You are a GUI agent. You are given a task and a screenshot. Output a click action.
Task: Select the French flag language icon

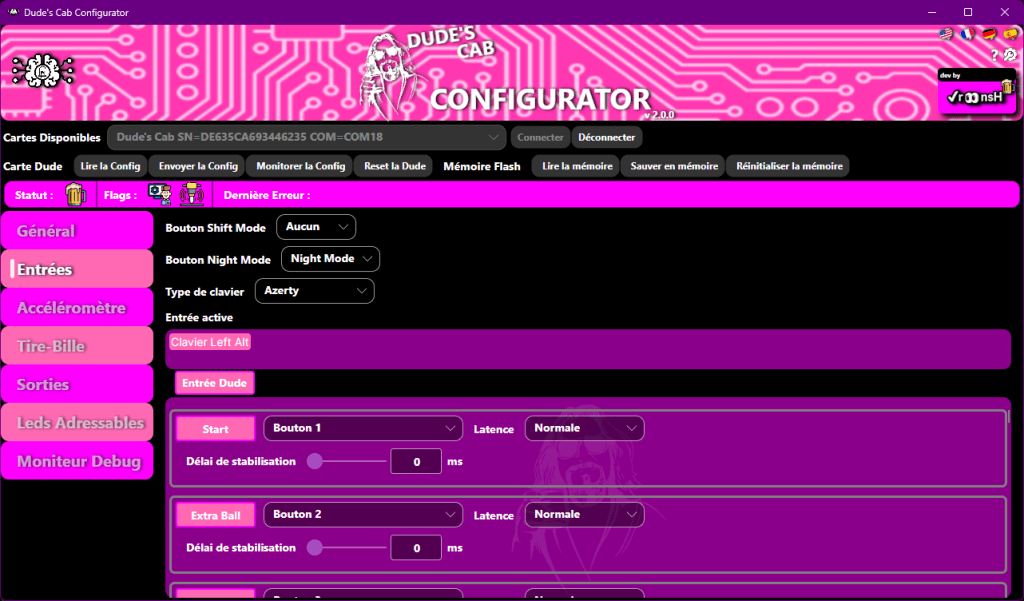pyautogui.click(x=968, y=34)
